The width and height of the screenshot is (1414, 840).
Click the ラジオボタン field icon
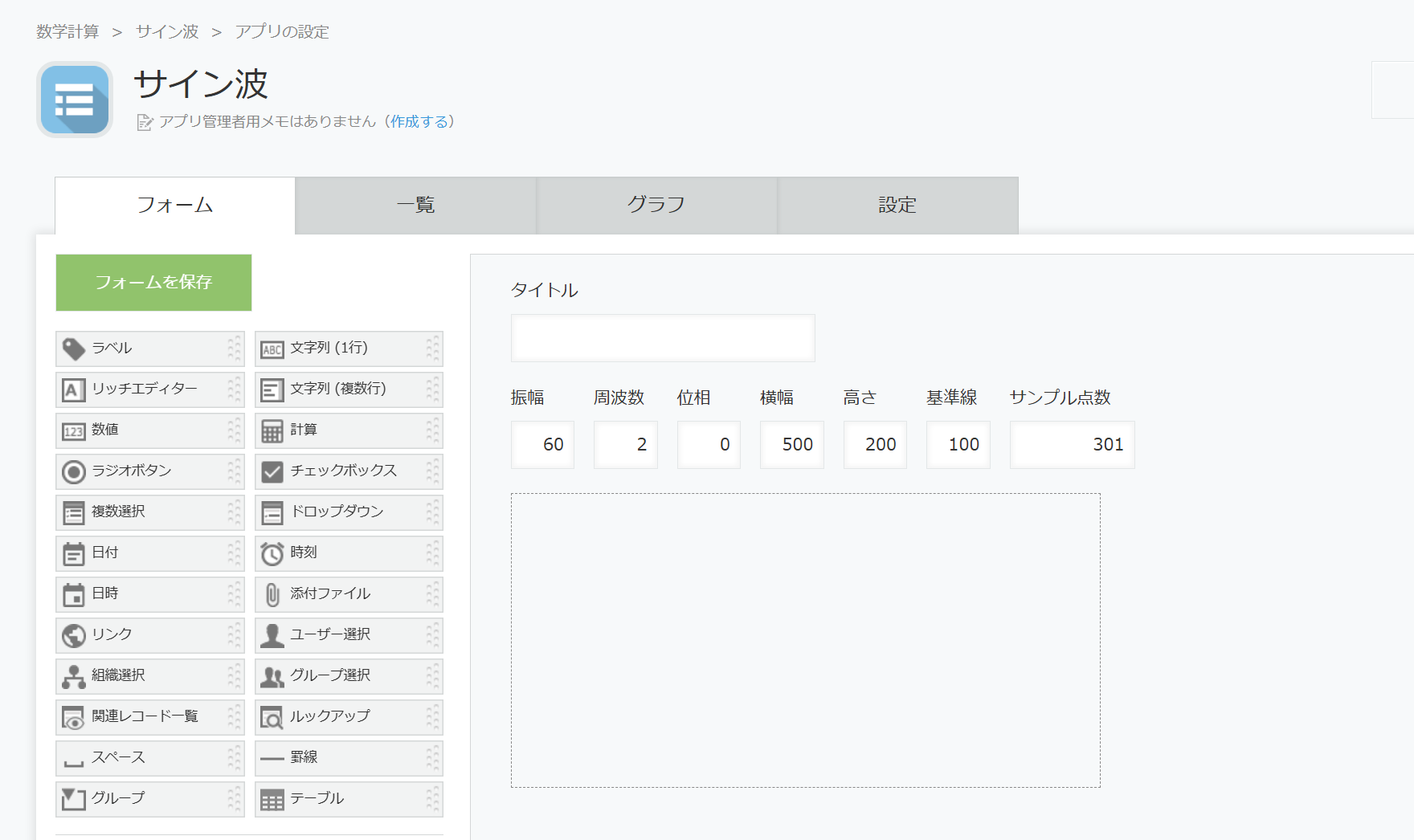pyautogui.click(x=74, y=472)
